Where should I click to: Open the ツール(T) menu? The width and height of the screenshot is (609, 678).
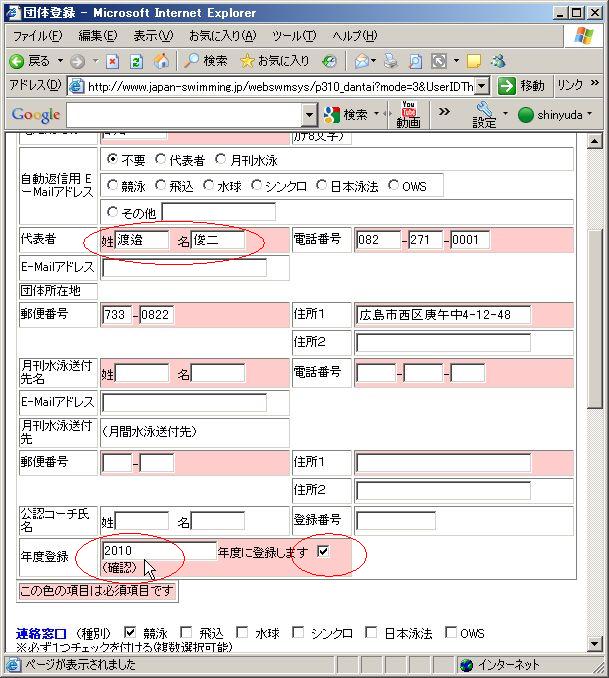point(294,36)
